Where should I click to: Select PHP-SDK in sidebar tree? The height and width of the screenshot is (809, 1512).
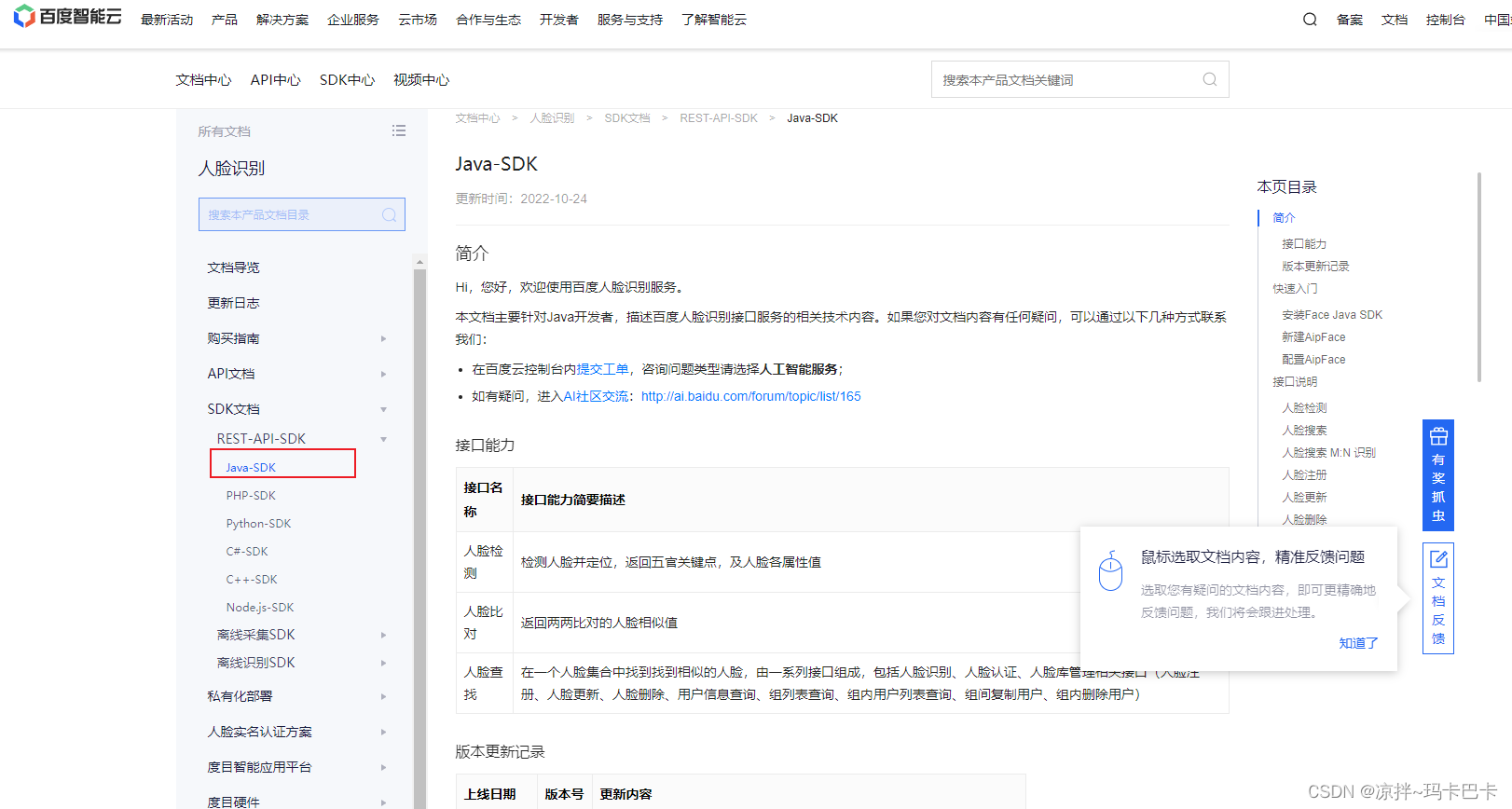(251, 496)
